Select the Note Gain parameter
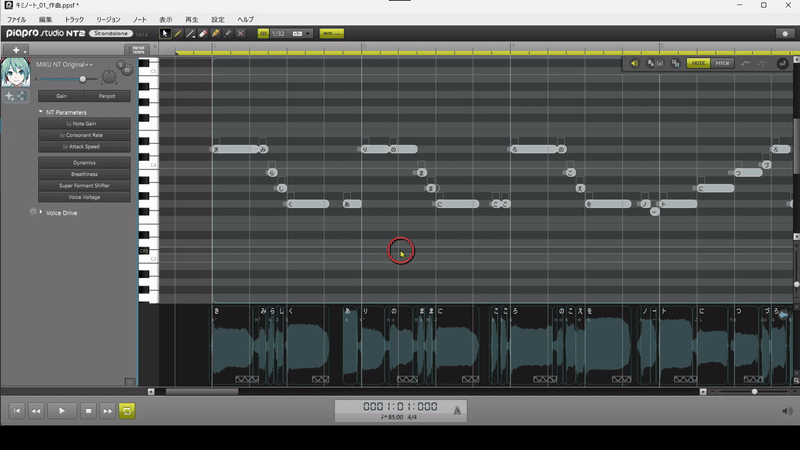 point(84,123)
